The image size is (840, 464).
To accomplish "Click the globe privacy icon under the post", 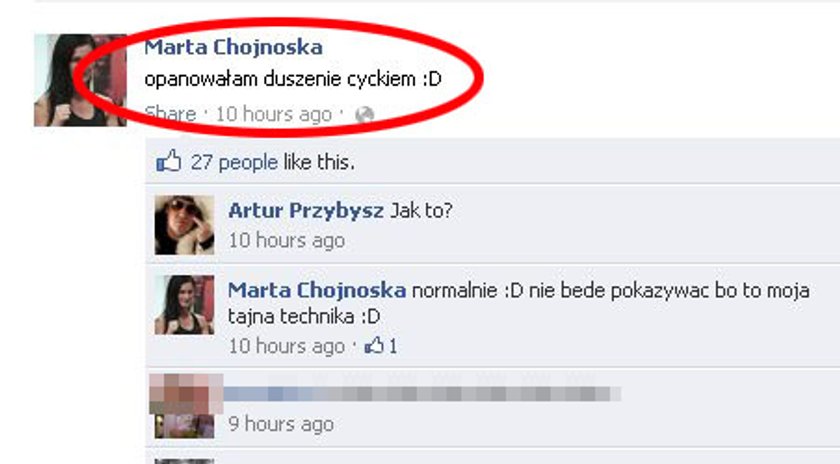I will click(x=364, y=114).
